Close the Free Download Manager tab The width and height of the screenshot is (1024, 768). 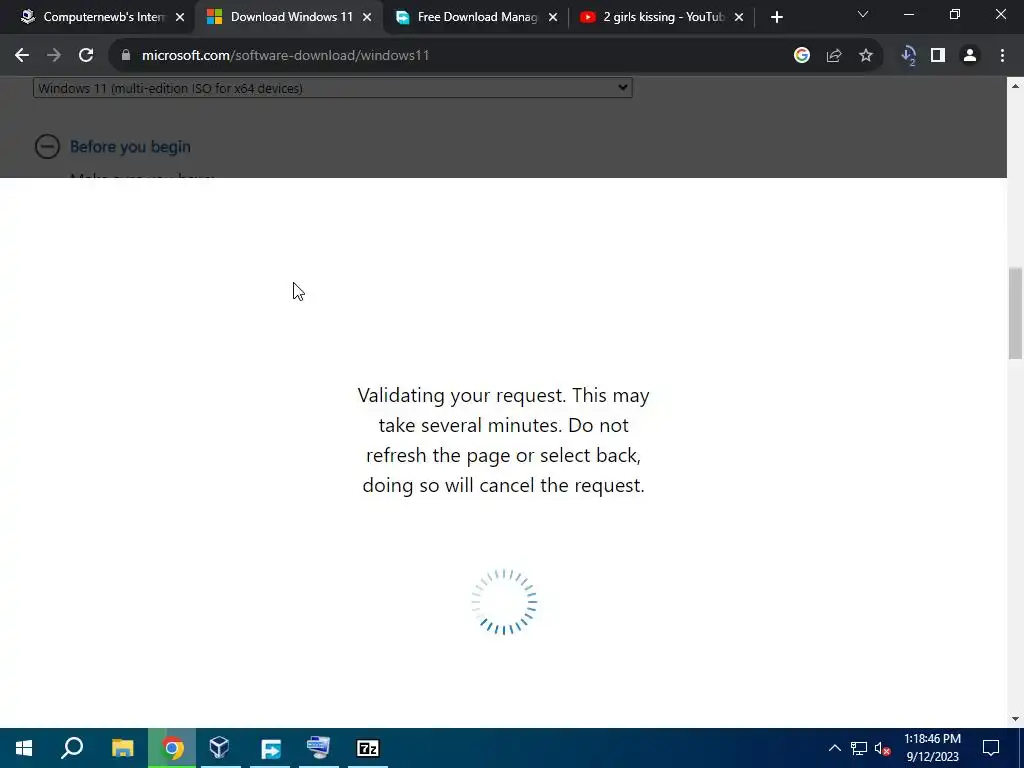(553, 18)
